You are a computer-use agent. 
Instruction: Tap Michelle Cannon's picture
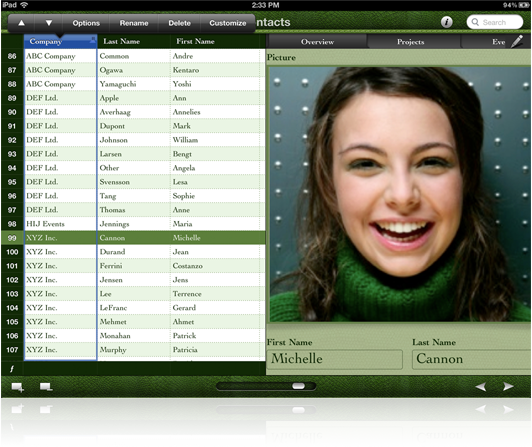pyautogui.click(x=400, y=194)
